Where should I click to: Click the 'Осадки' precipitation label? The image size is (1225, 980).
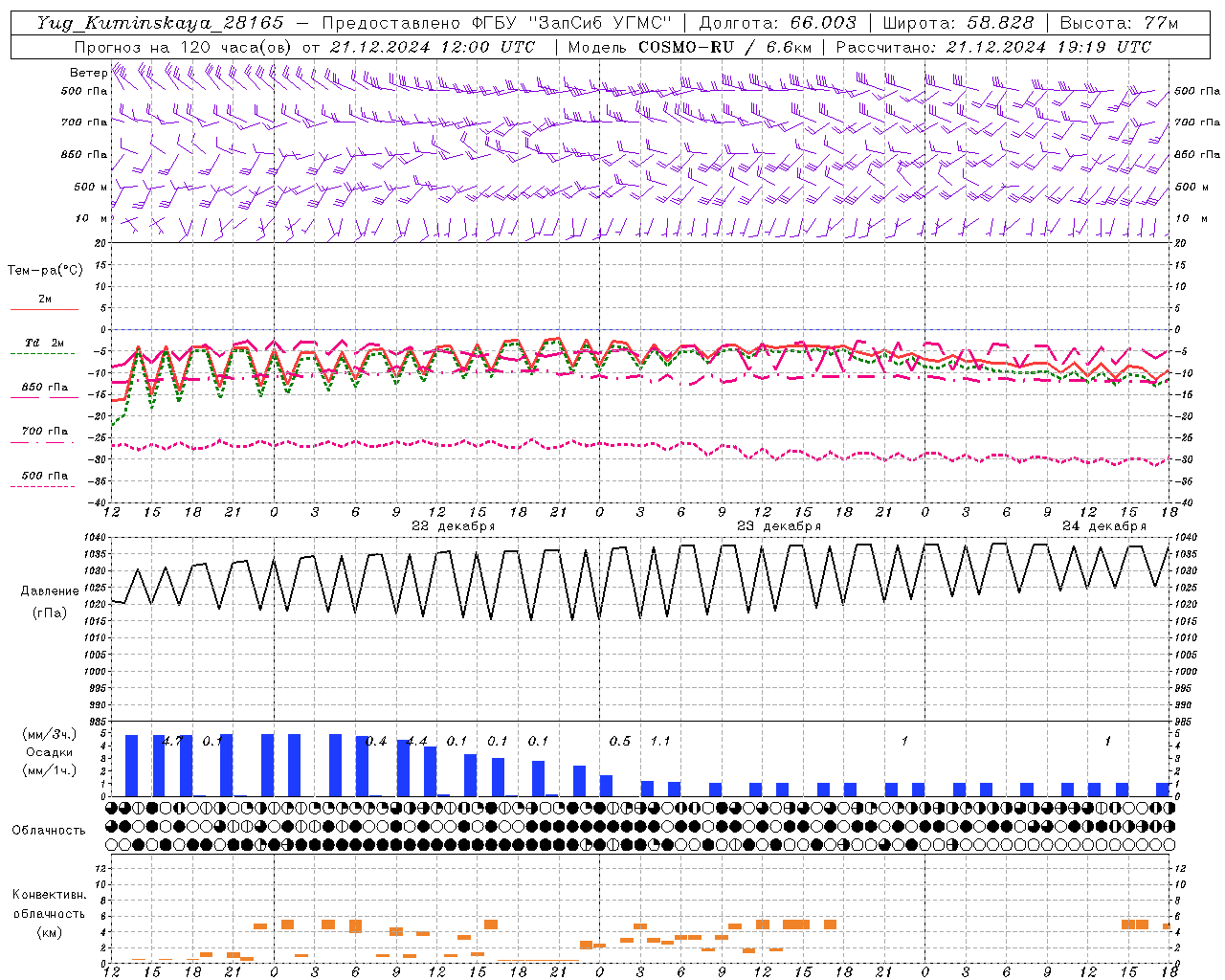pyautogui.click(x=50, y=752)
